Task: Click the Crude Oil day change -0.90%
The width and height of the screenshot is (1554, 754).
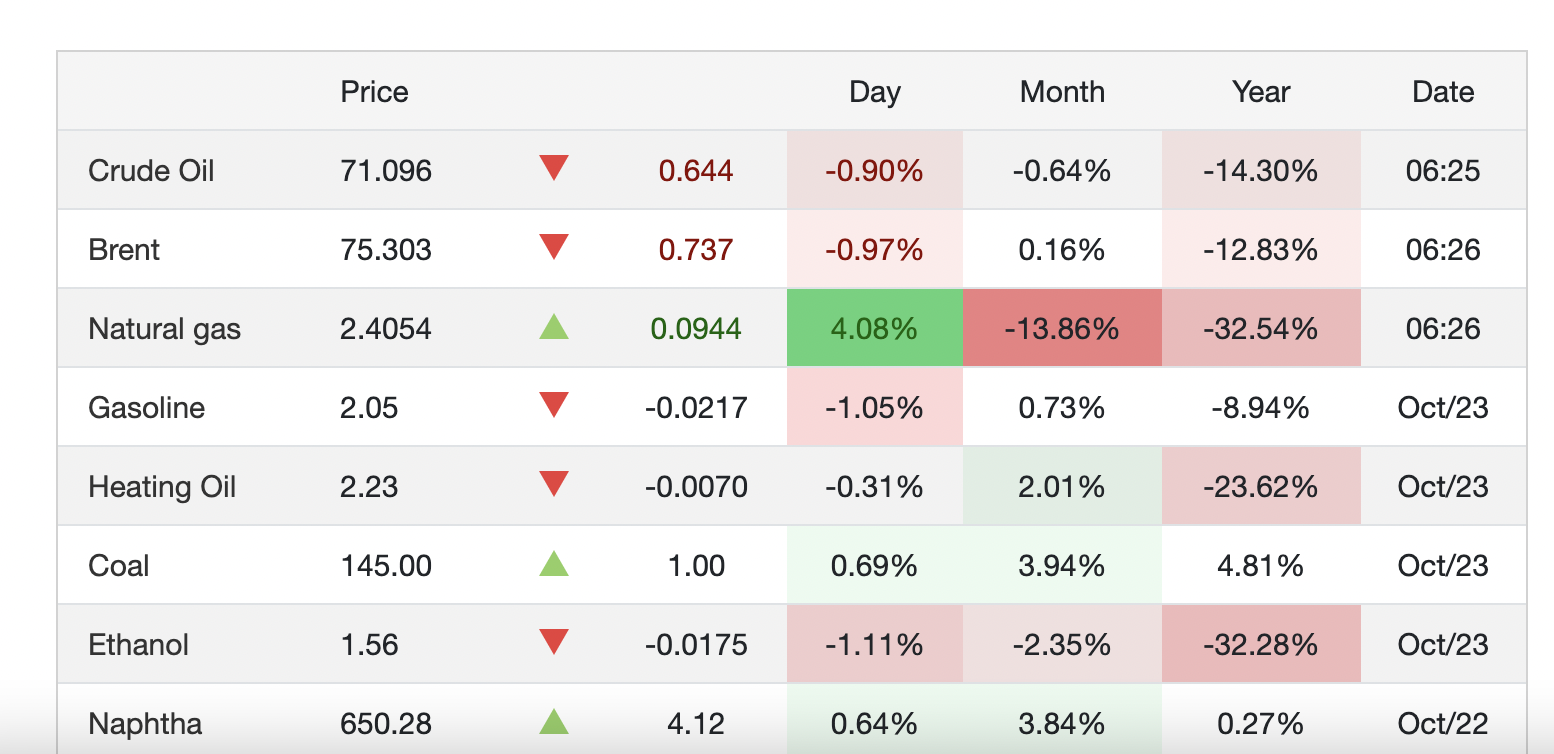Action: coord(874,171)
